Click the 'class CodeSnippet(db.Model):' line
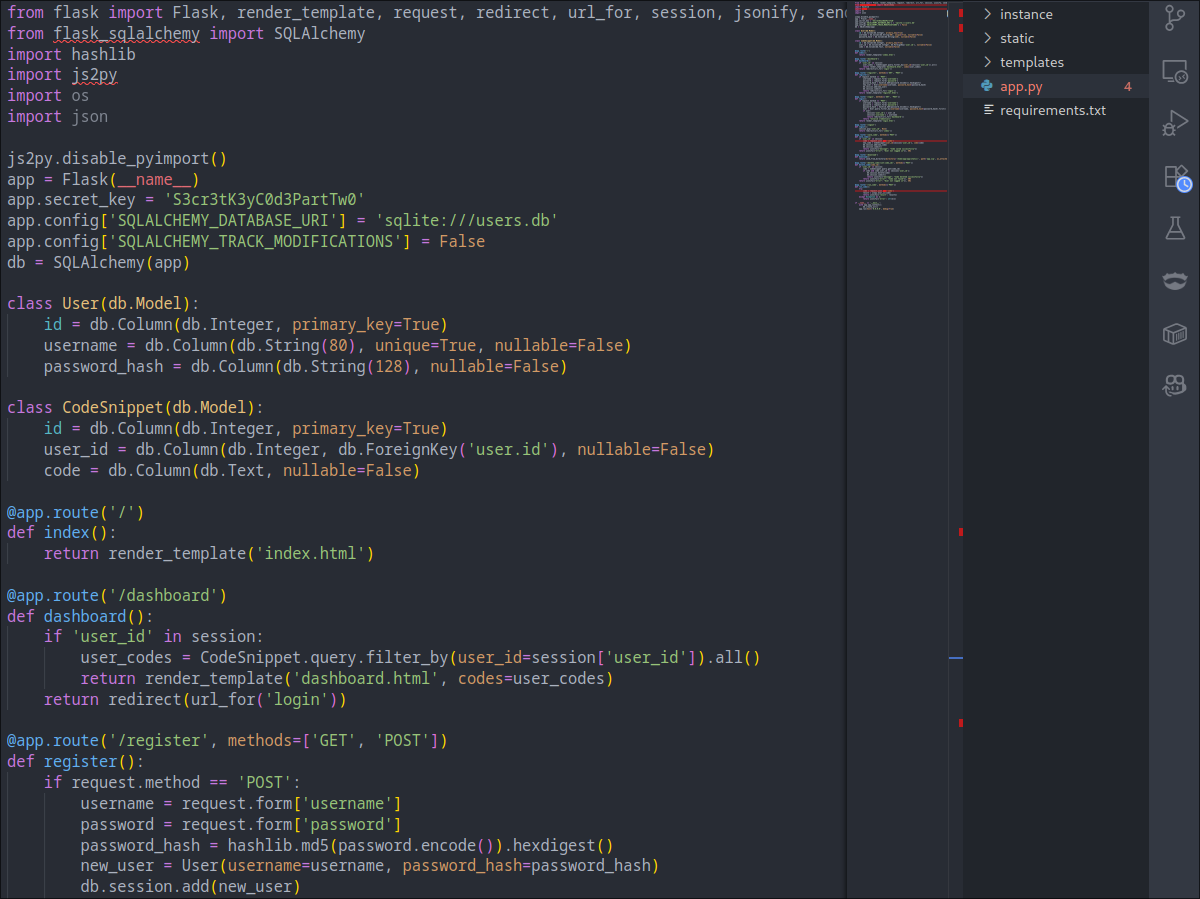This screenshot has width=1200, height=899. (x=135, y=408)
